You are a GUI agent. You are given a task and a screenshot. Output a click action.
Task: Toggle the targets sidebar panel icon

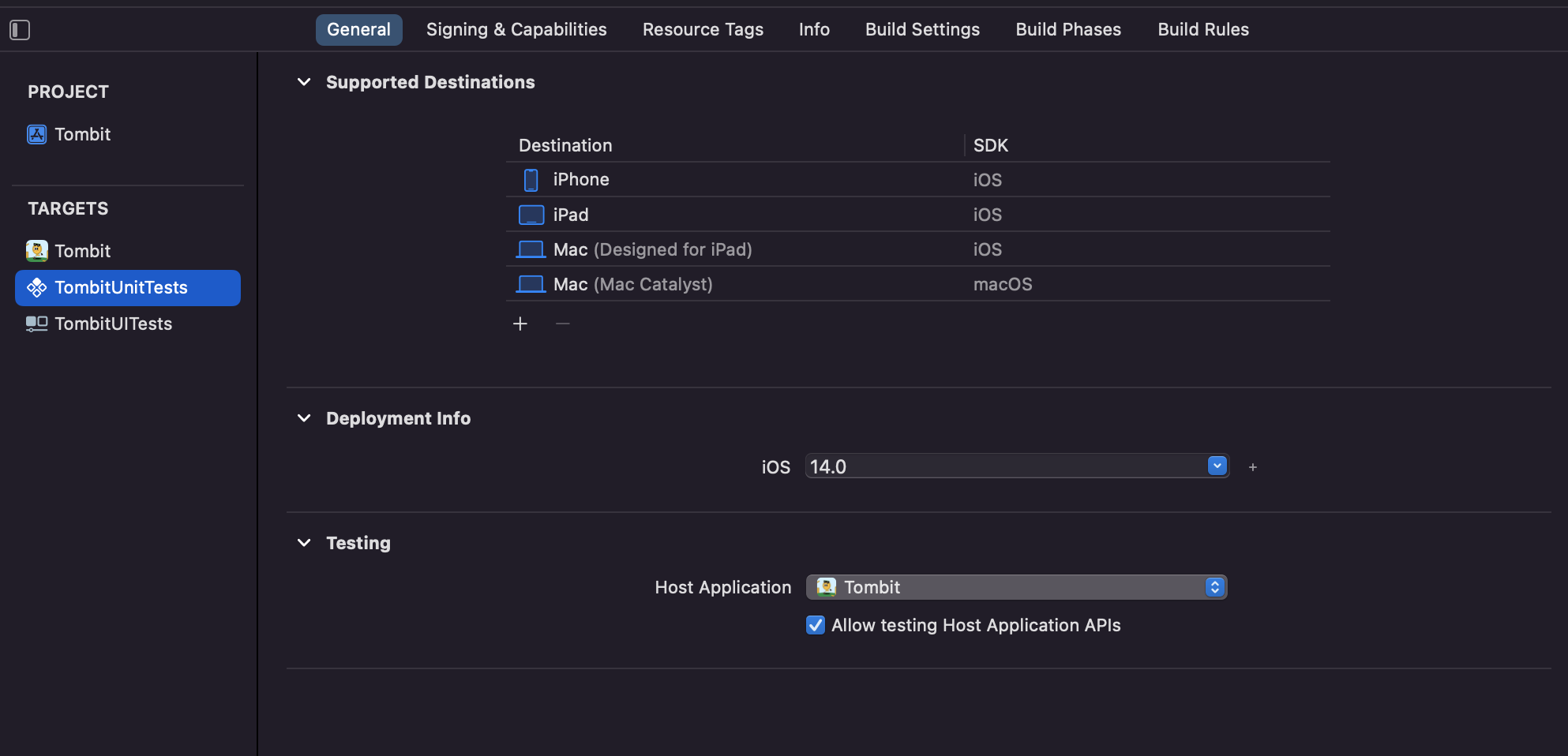pos(20,30)
